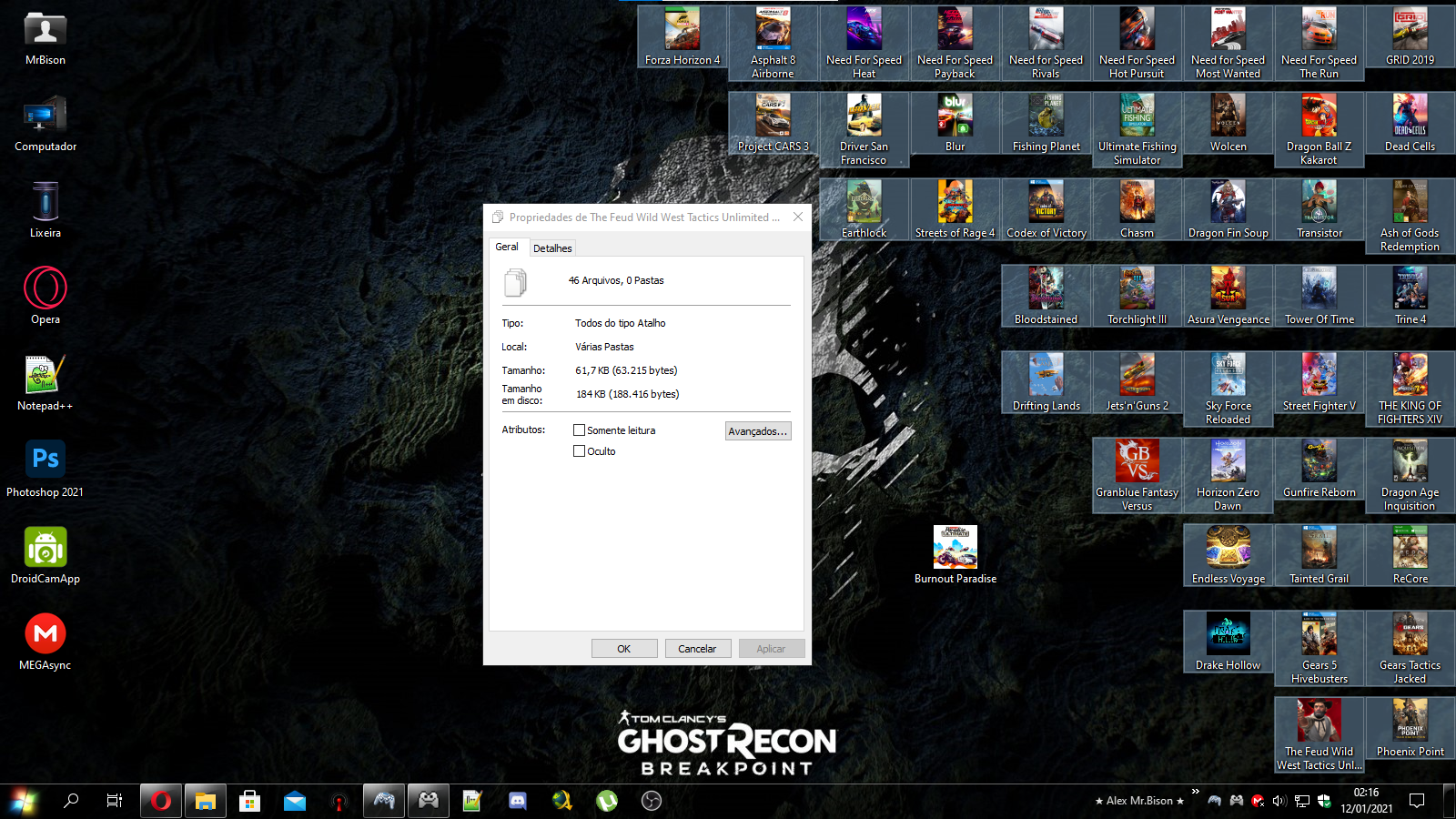Click the Tamanho value 61,7 KB text

pos(626,370)
